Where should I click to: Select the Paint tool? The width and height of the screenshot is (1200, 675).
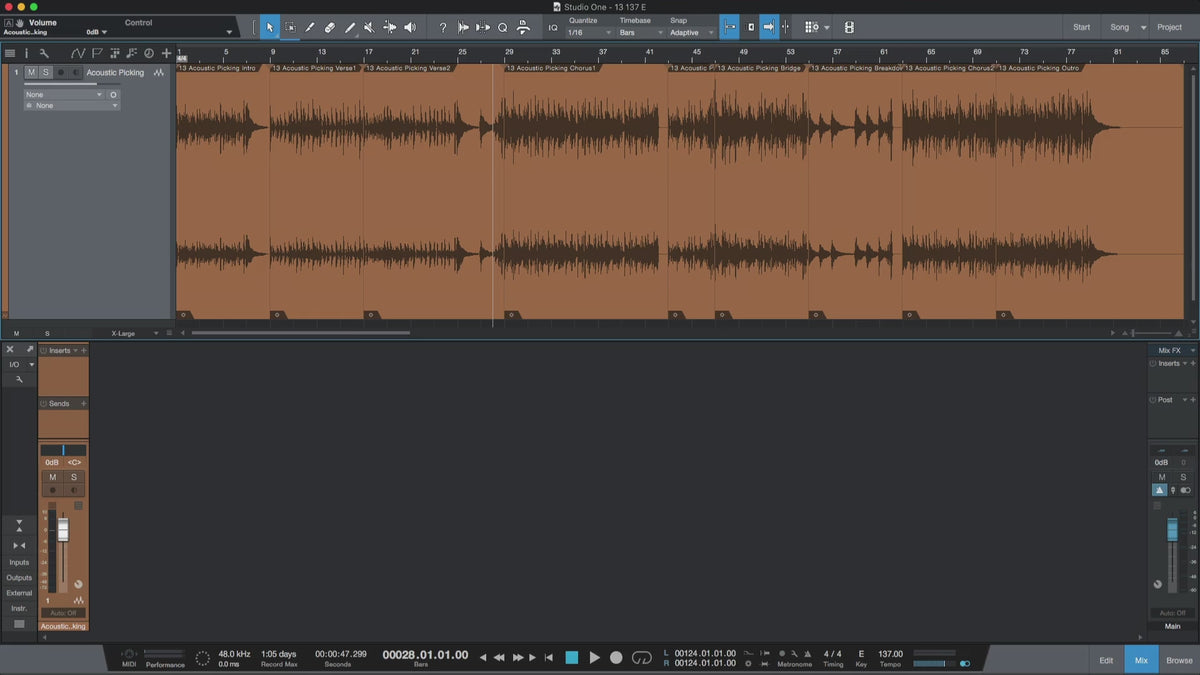tap(350, 27)
